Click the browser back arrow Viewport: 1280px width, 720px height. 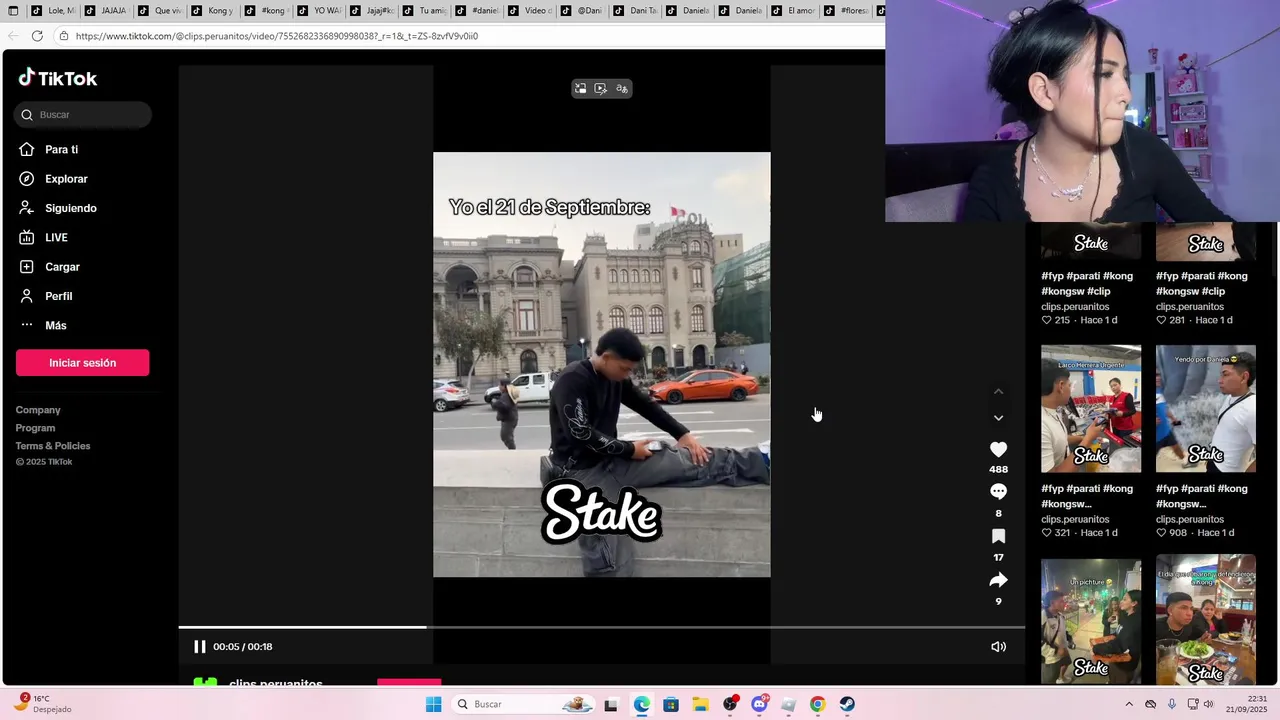(x=13, y=36)
